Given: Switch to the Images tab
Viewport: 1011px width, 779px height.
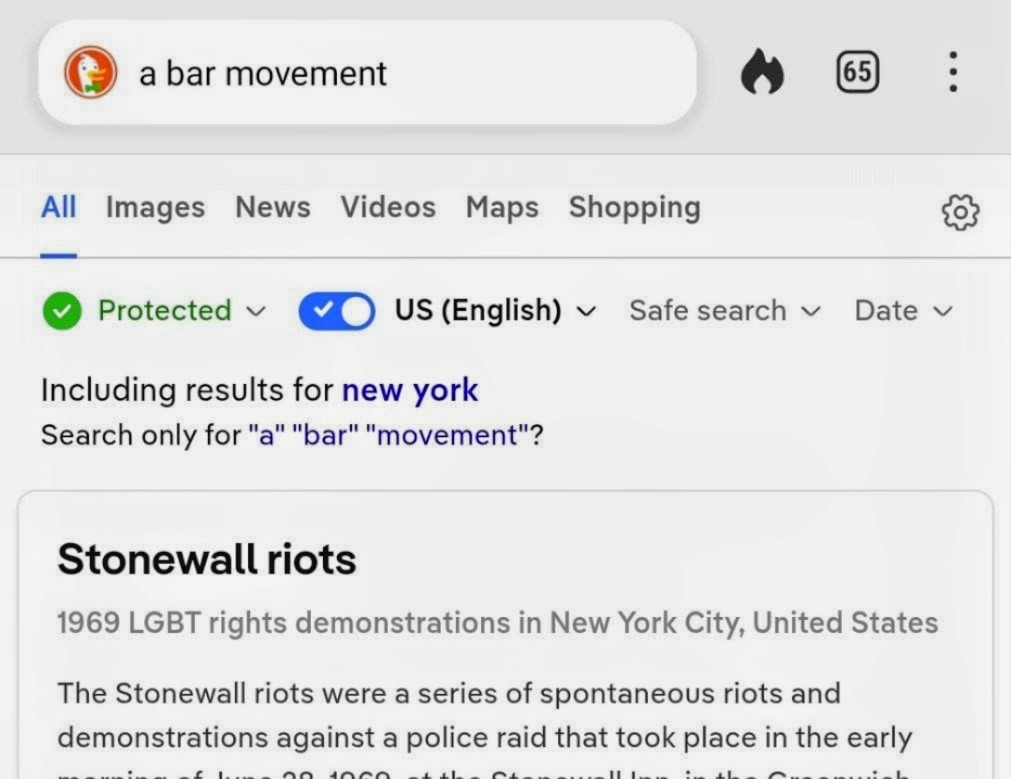Looking at the screenshot, I should coord(155,207).
